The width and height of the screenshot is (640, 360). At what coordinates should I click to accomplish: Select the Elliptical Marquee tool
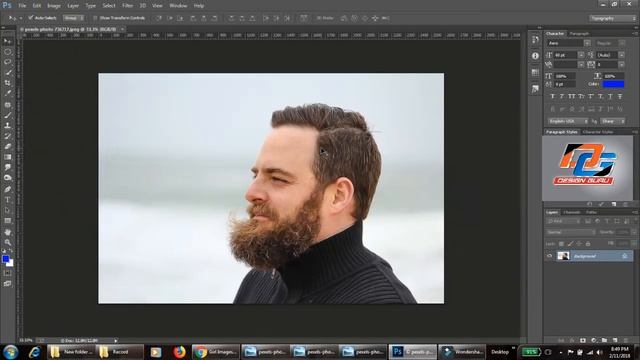click(x=7, y=52)
